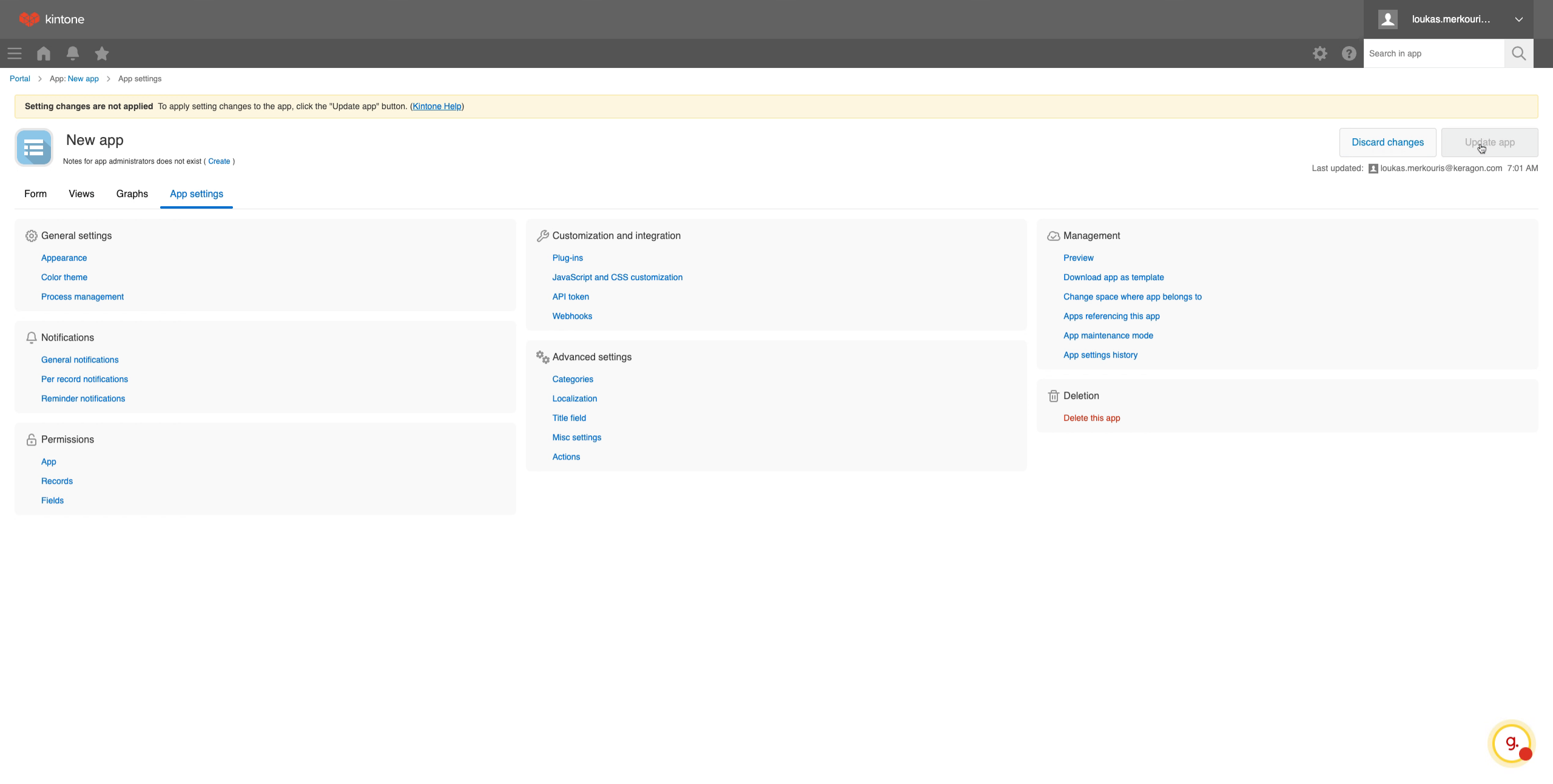The image size is (1553, 784).
Task: Open Localization settings
Action: (574, 398)
